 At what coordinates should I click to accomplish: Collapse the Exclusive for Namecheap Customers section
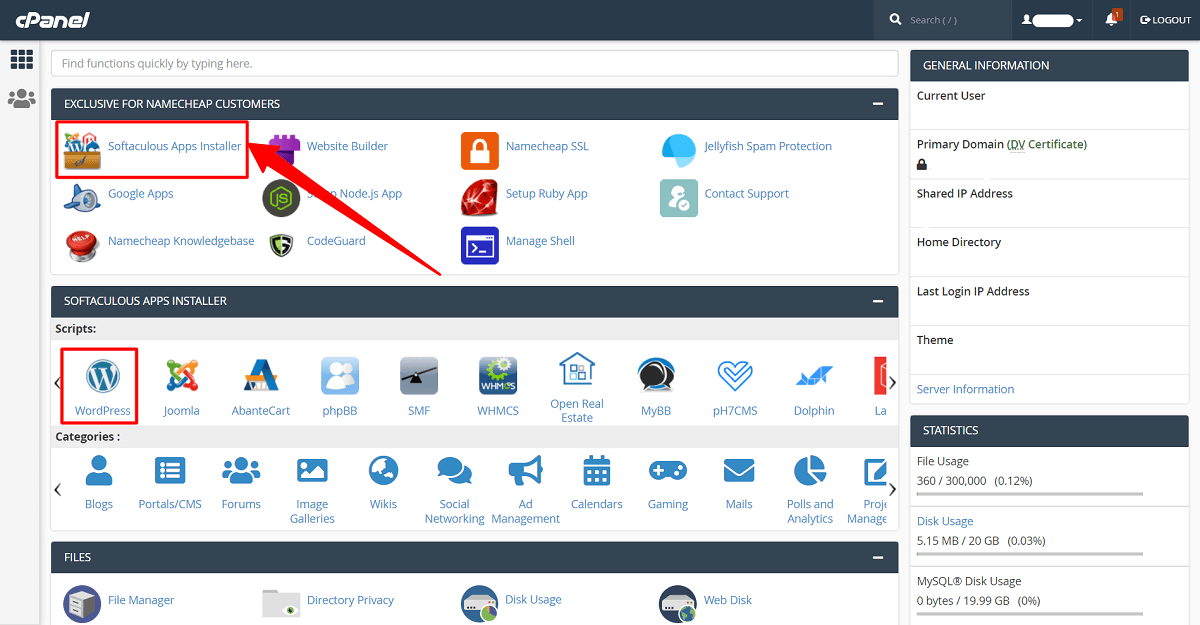click(878, 104)
